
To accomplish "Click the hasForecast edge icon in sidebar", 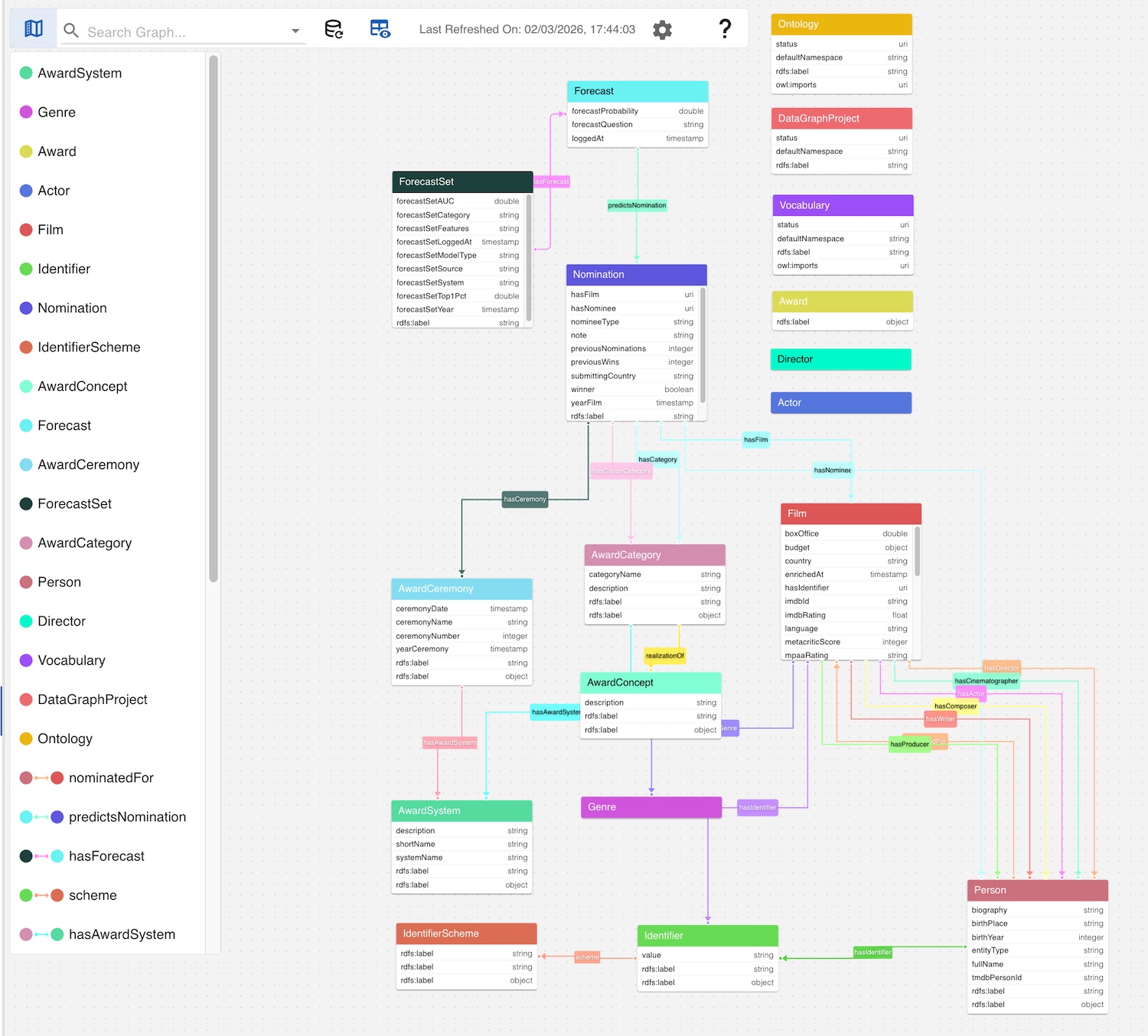I will pos(41,855).
